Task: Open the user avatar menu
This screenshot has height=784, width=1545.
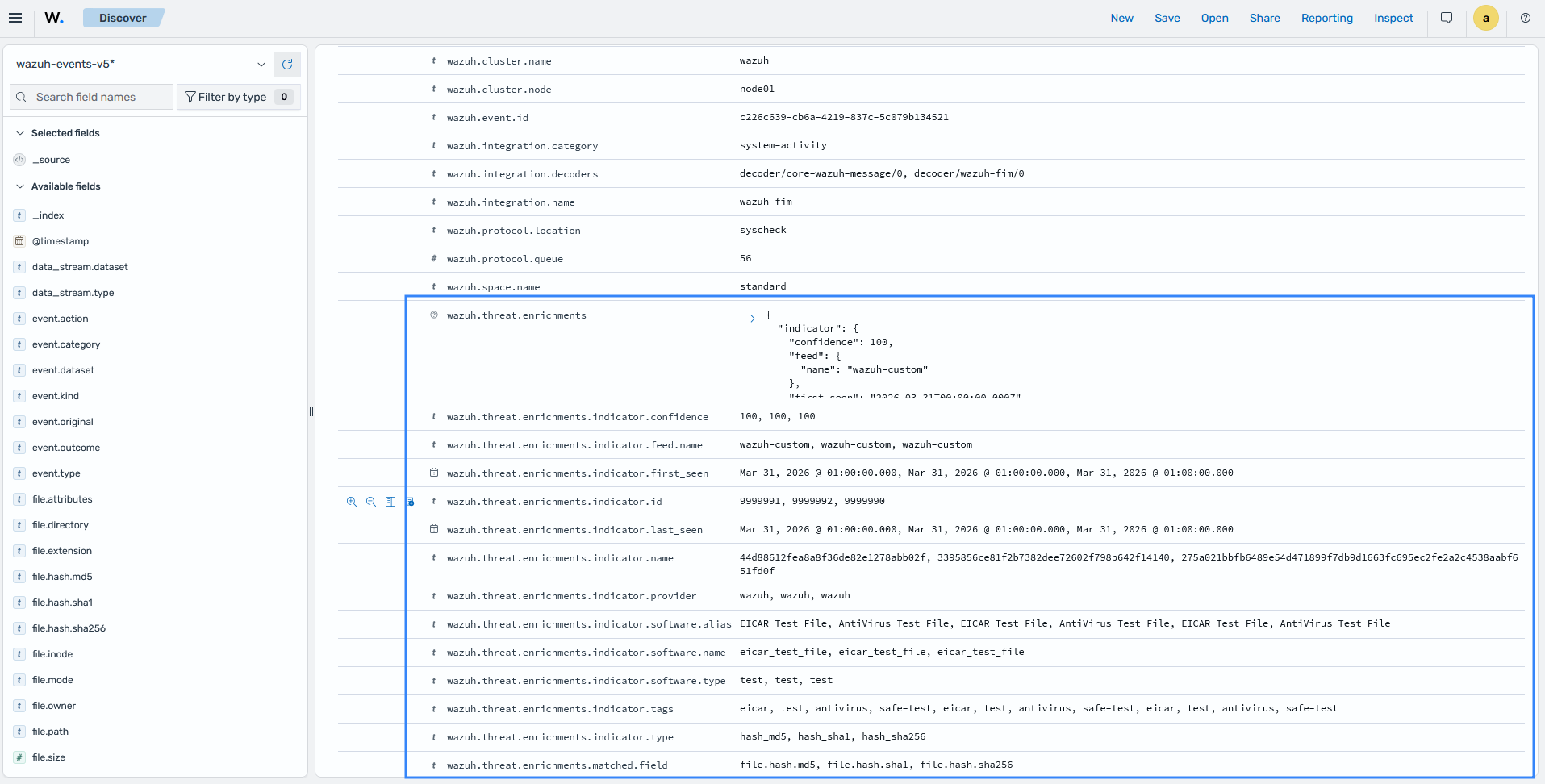Action: point(1486,18)
